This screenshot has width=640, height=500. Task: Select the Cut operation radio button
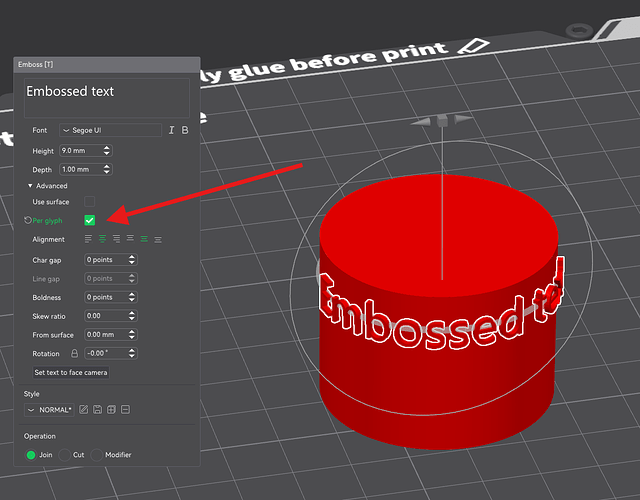click(65, 455)
